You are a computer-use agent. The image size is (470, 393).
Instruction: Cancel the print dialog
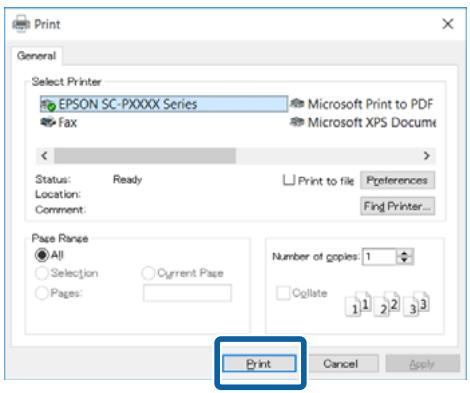341,364
